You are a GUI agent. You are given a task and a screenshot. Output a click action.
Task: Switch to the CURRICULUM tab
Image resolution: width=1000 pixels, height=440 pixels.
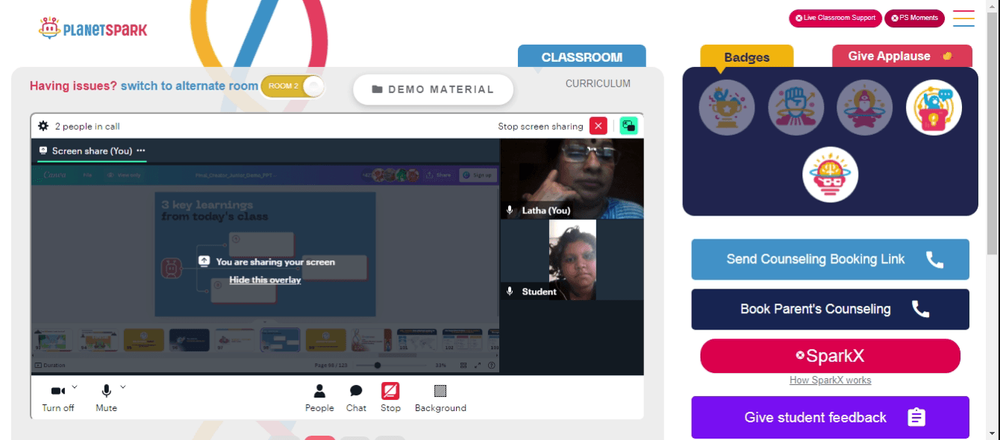(x=598, y=84)
